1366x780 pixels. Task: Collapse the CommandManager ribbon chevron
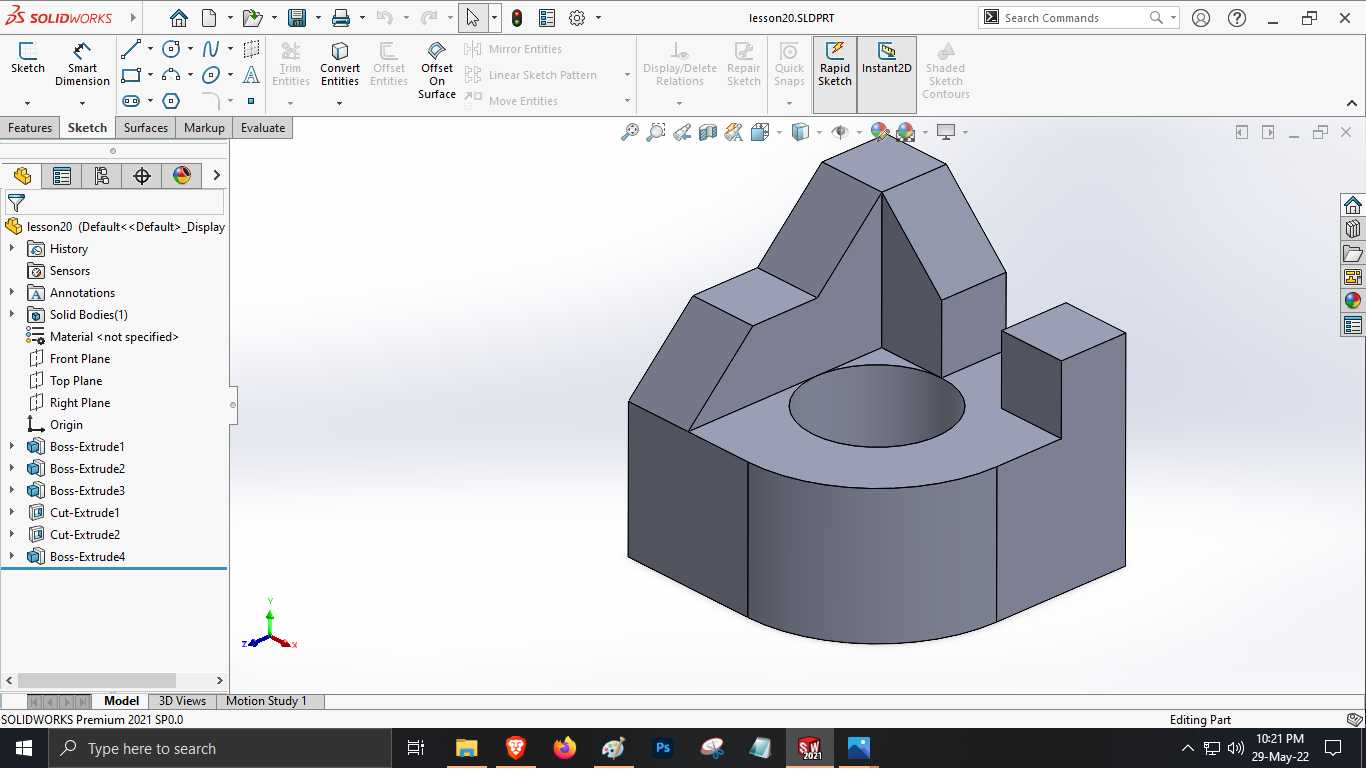coord(1352,103)
